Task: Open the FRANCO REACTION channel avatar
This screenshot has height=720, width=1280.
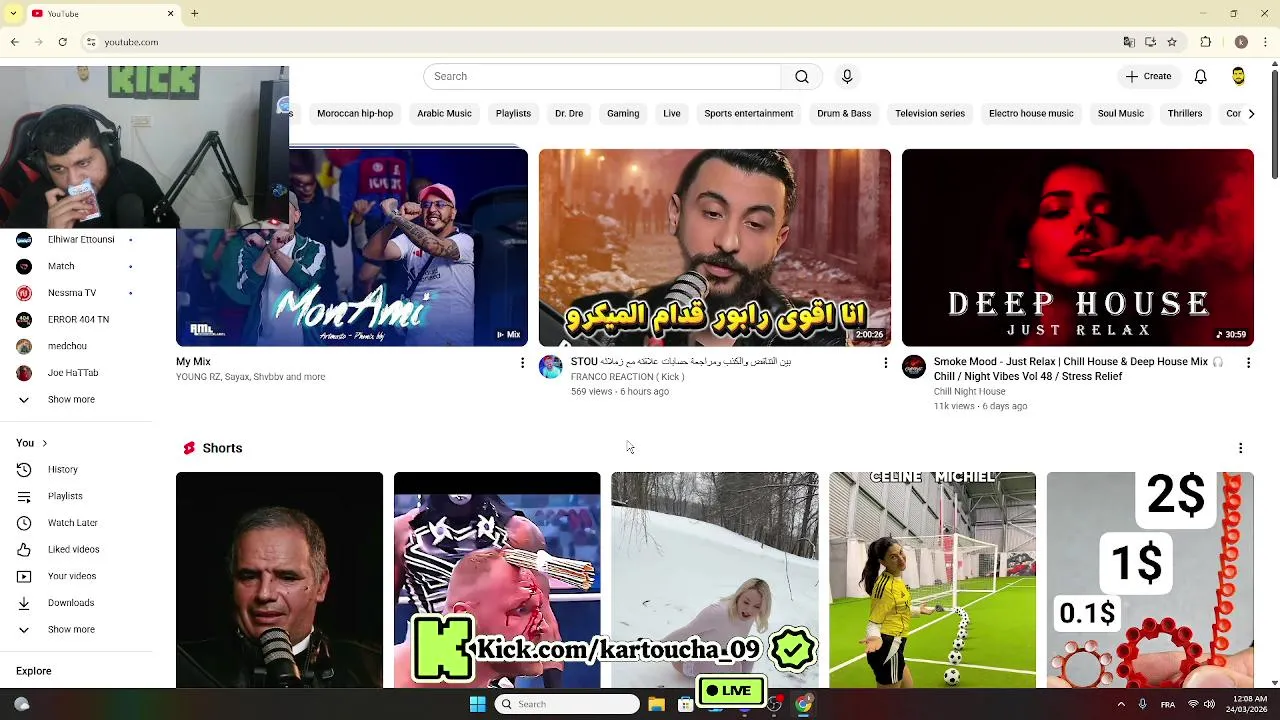Action: pyautogui.click(x=551, y=367)
